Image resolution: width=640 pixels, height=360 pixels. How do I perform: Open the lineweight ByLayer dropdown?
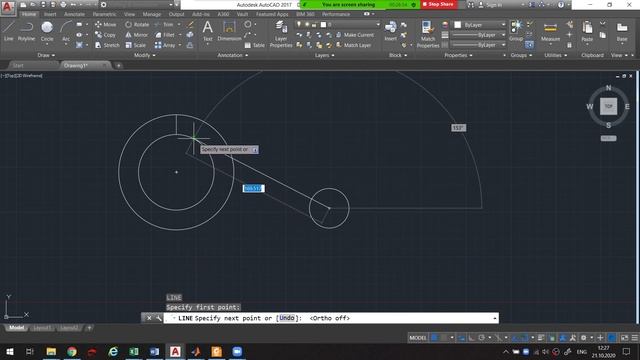[x=478, y=35]
